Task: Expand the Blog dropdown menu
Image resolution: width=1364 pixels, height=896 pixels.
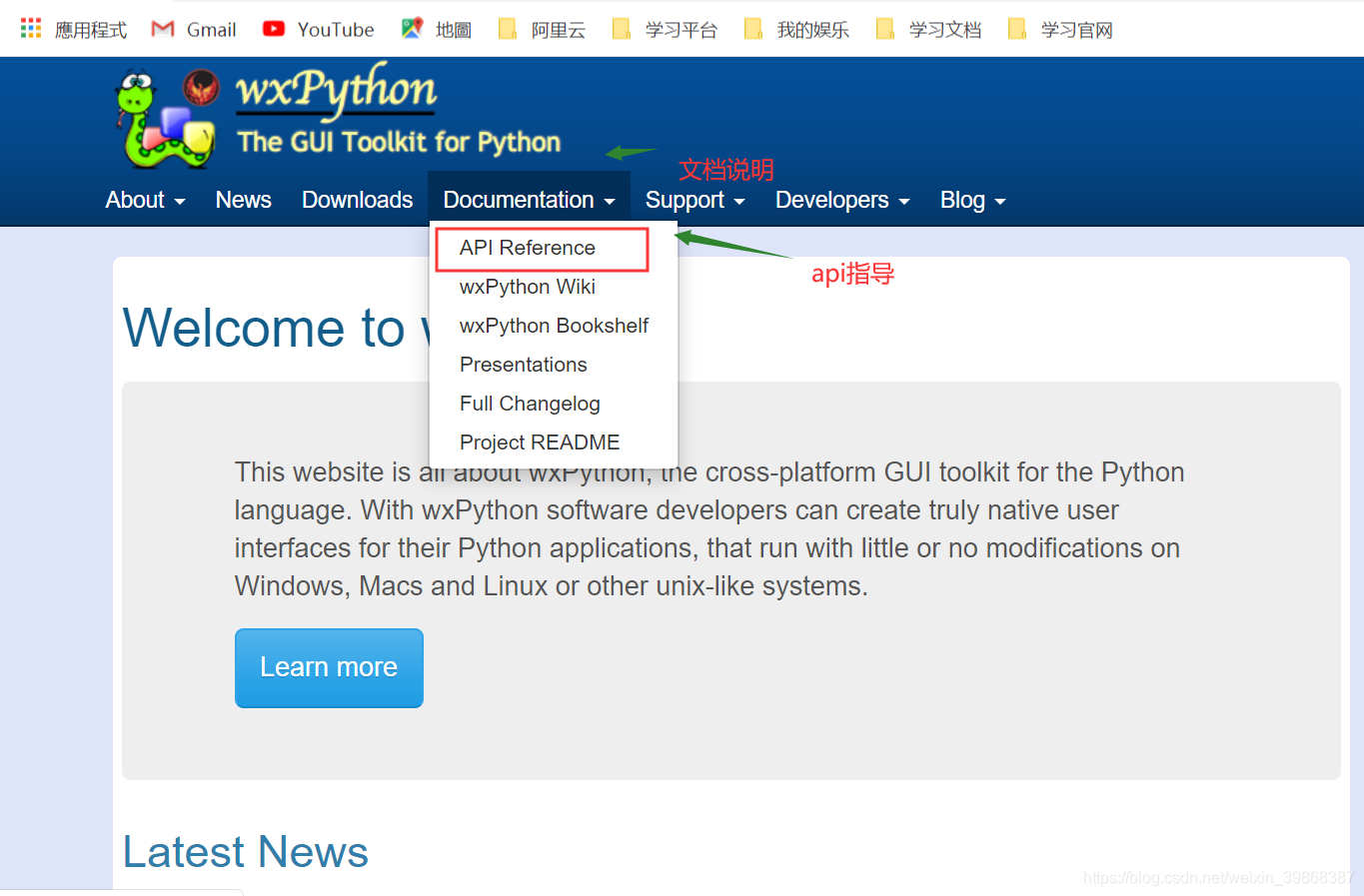Action: pyautogui.click(x=972, y=200)
